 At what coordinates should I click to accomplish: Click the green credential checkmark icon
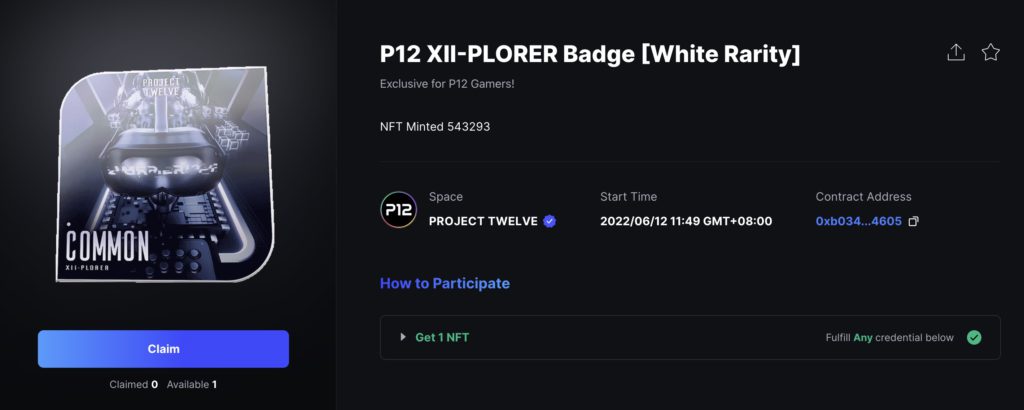point(974,338)
